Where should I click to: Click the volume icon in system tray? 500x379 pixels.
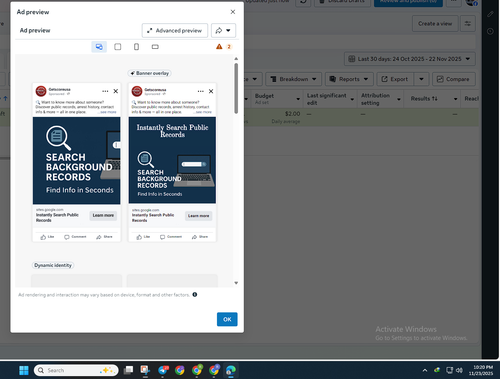(x=459, y=370)
